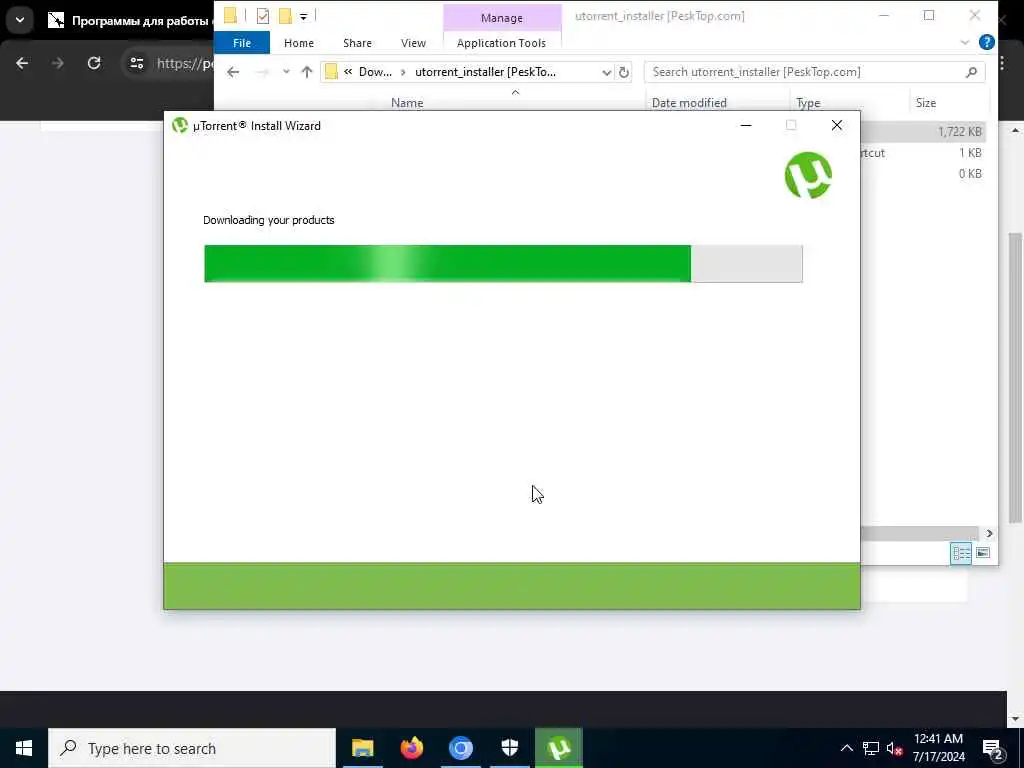Select the 1,722 KB file row

pyautogui.click(x=922, y=131)
